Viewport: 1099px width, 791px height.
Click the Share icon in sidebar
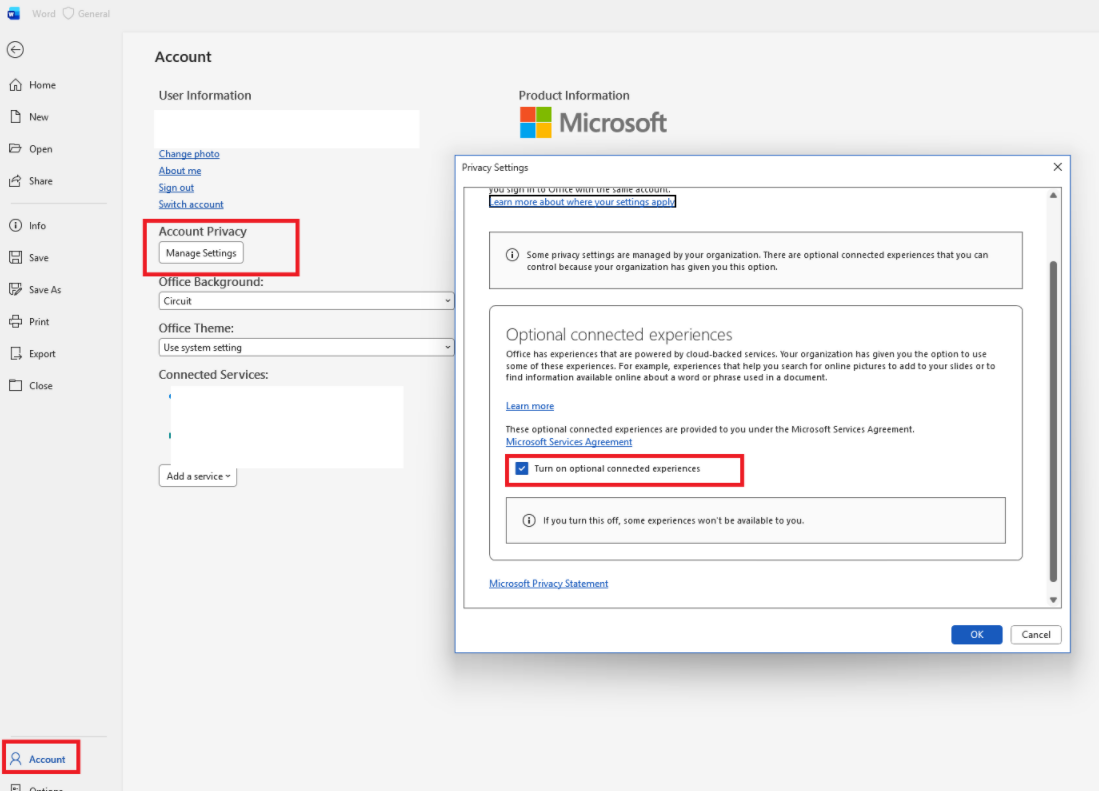point(15,181)
